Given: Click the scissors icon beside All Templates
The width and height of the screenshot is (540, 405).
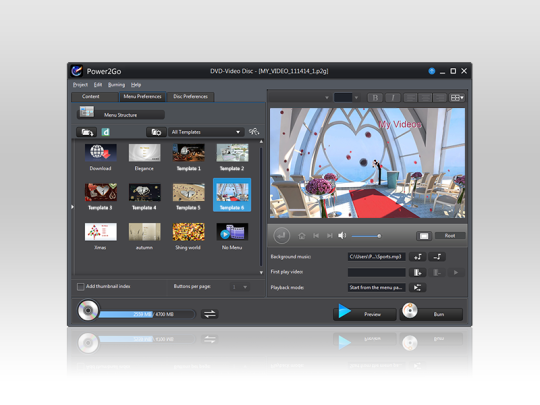Looking at the screenshot, I should [254, 132].
